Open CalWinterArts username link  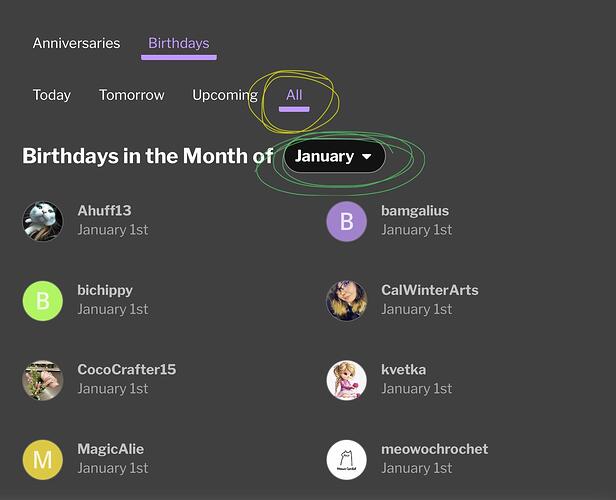click(x=430, y=290)
